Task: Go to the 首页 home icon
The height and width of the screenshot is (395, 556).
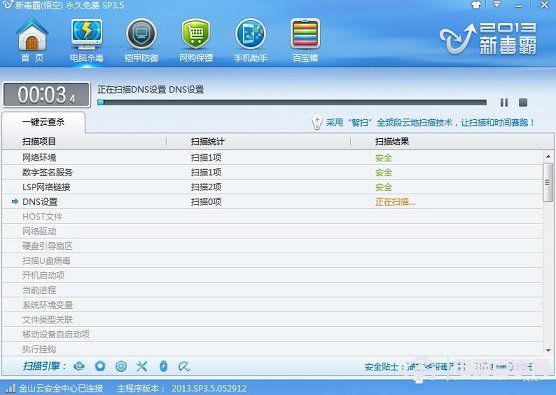Action: click(32, 40)
